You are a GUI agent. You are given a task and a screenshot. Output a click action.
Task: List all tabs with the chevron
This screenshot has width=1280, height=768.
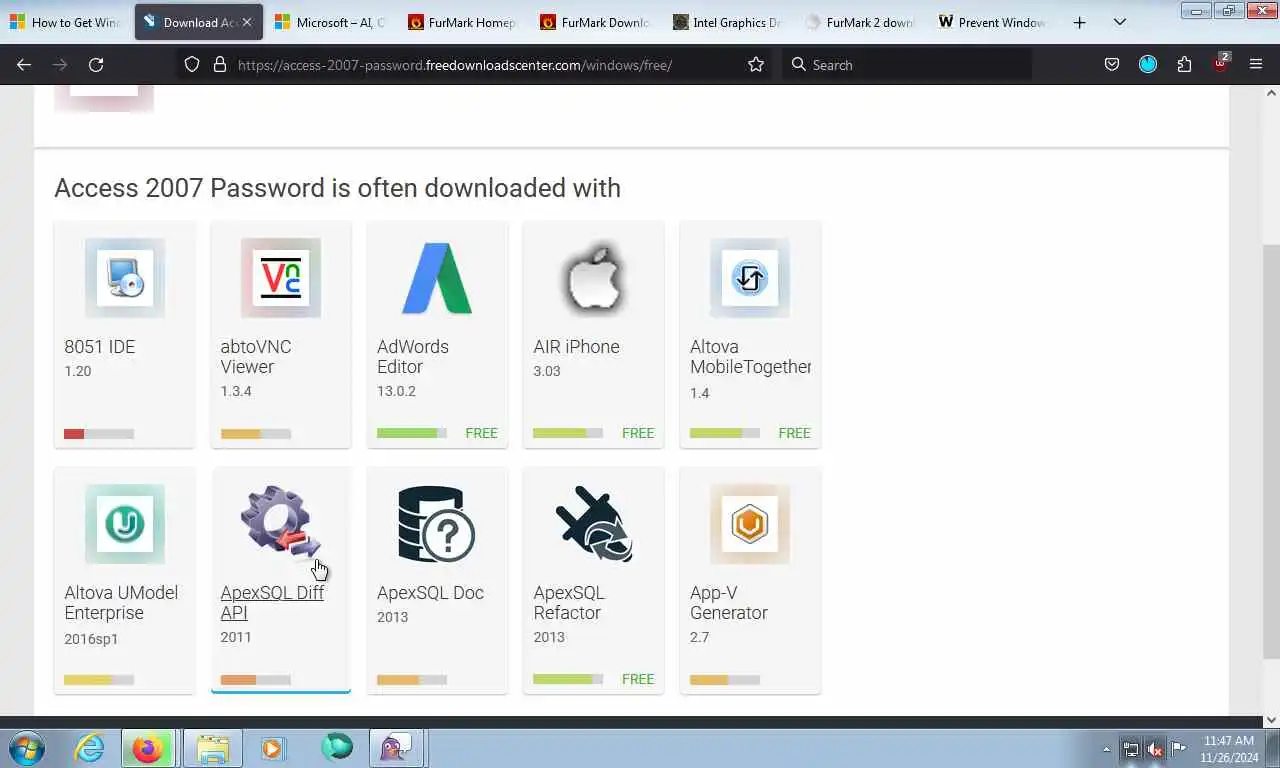pyautogui.click(x=1120, y=22)
